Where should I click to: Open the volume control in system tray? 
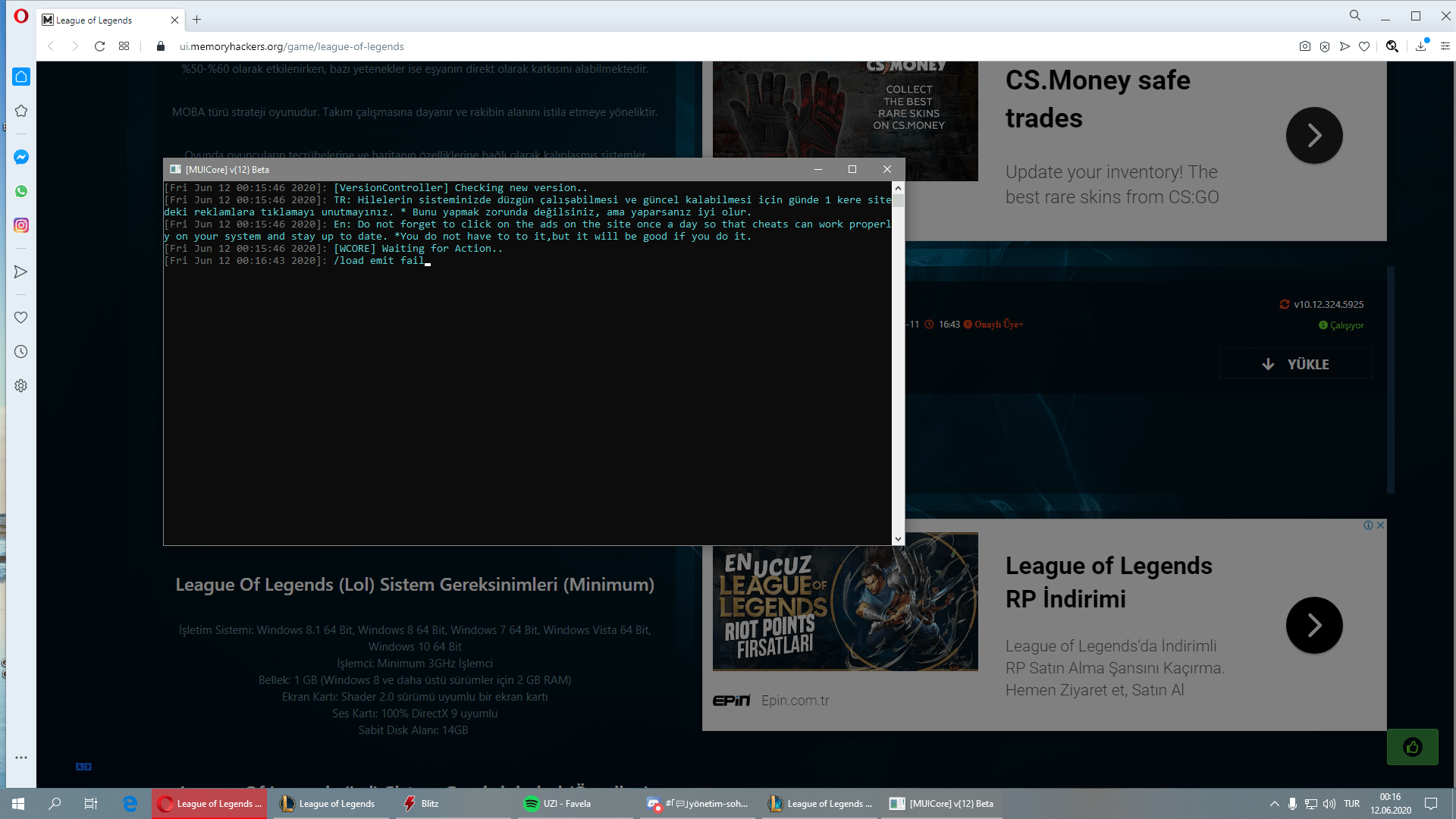[1329, 804]
